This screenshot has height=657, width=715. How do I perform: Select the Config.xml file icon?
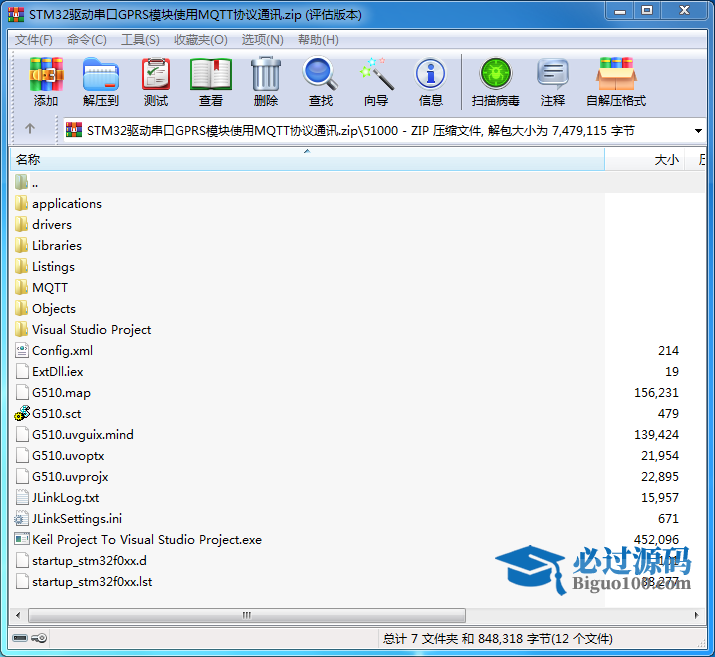[x=22, y=350]
